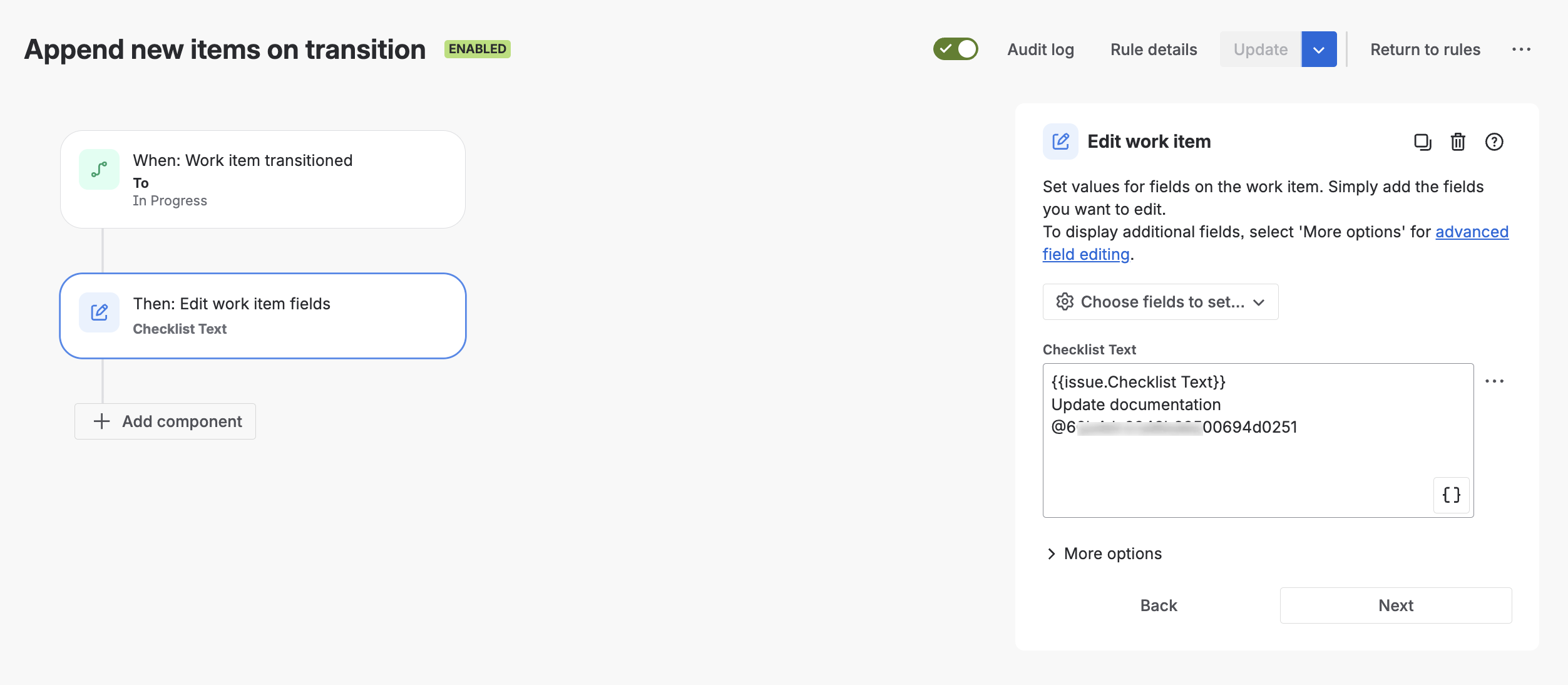This screenshot has height=685, width=1568.
Task: Click the Edit work item pencil icon
Action: 1060,142
